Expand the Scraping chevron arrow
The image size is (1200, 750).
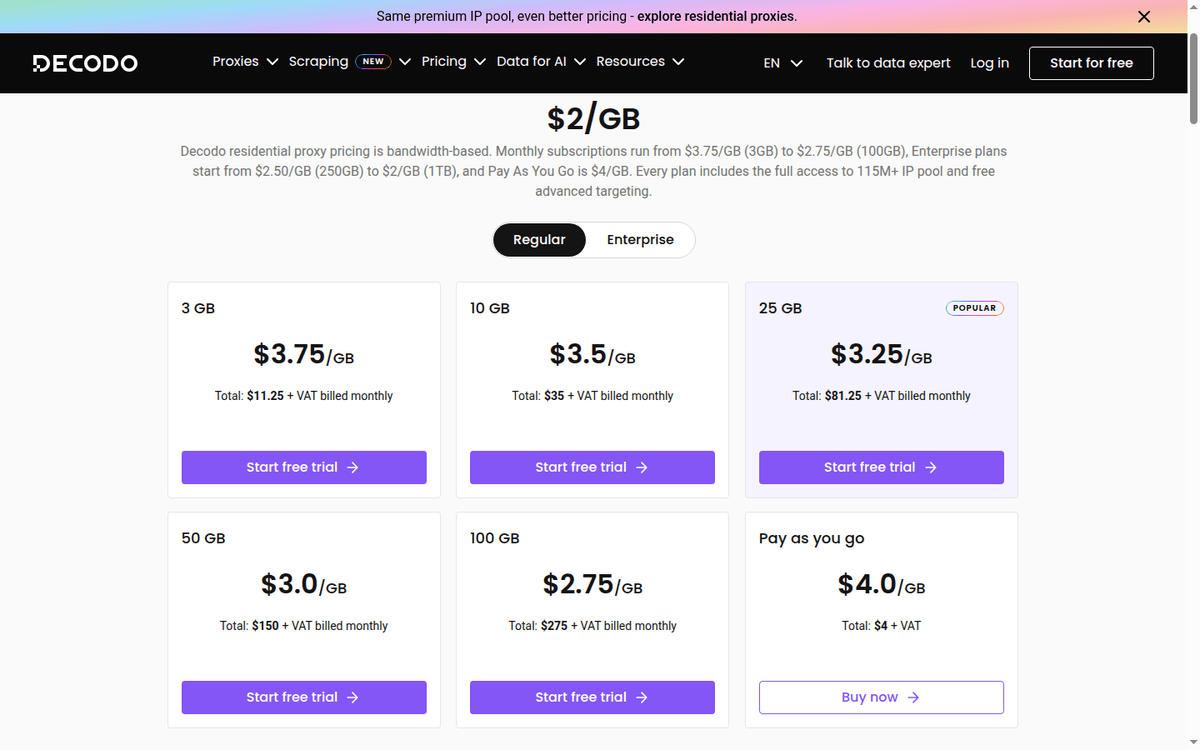(405, 62)
